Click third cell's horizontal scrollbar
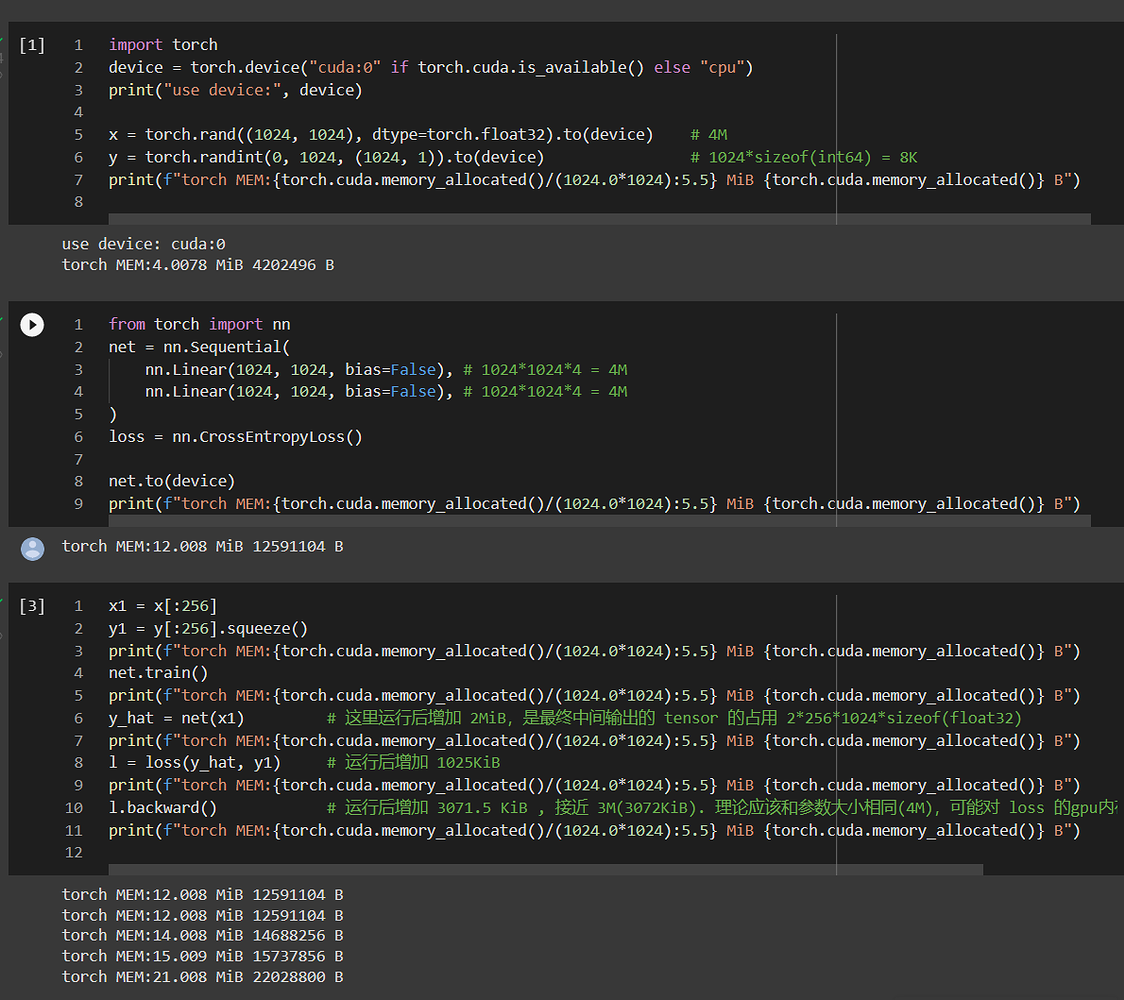The width and height of the screenshot is (1124, 1000). coord(545,870)
